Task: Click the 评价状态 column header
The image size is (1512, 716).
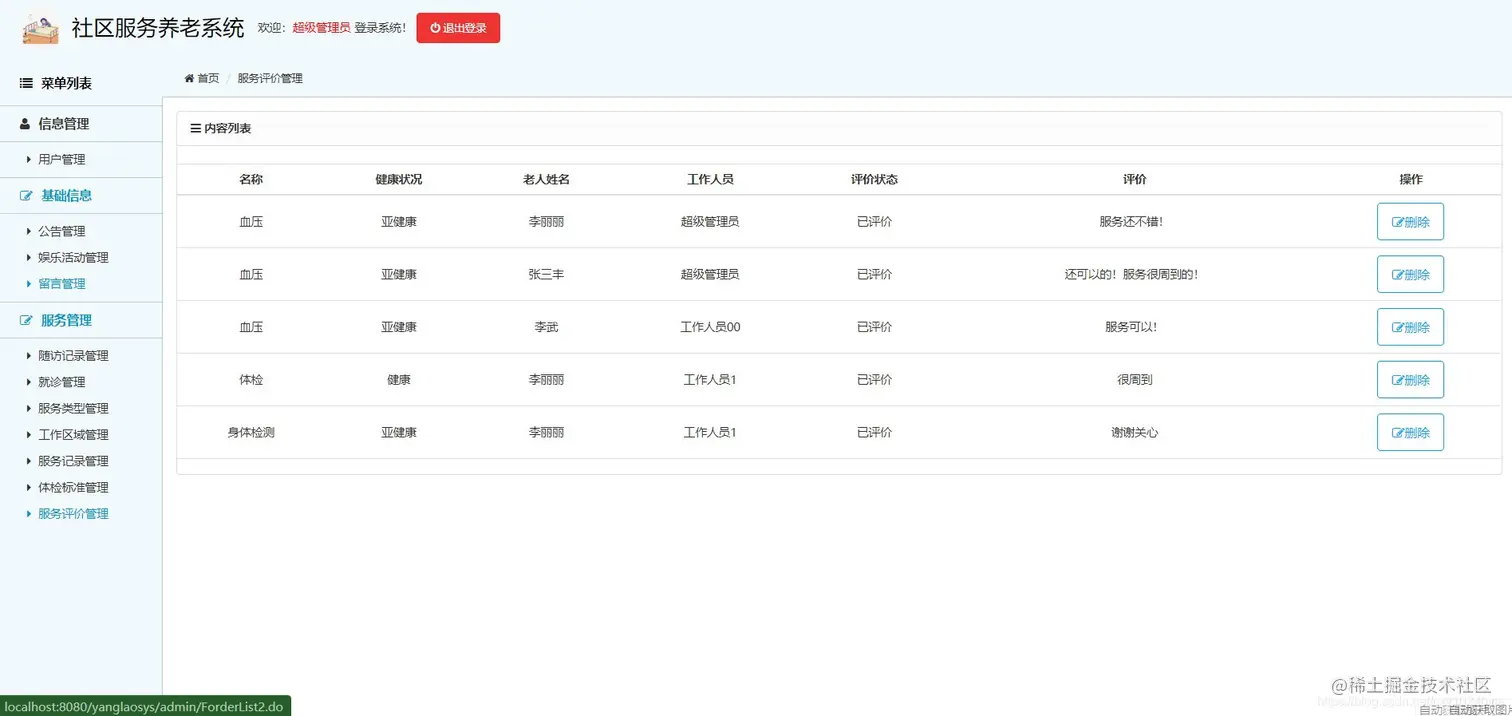Action: [x=874, y=179]
